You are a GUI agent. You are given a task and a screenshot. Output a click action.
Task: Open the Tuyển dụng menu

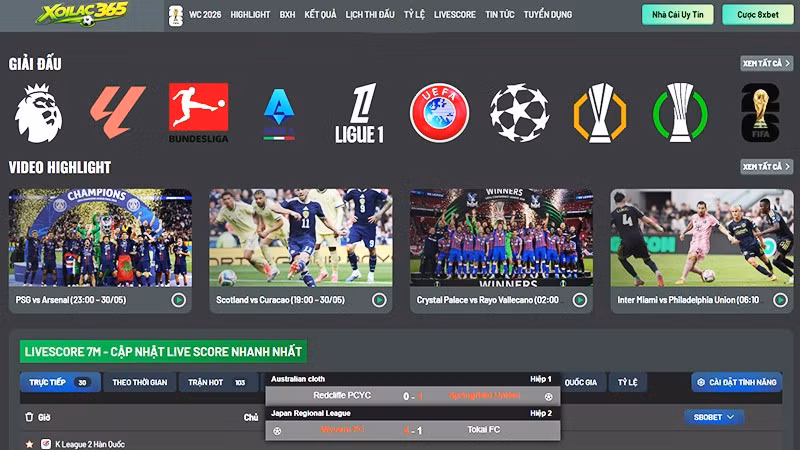point(547,15)
